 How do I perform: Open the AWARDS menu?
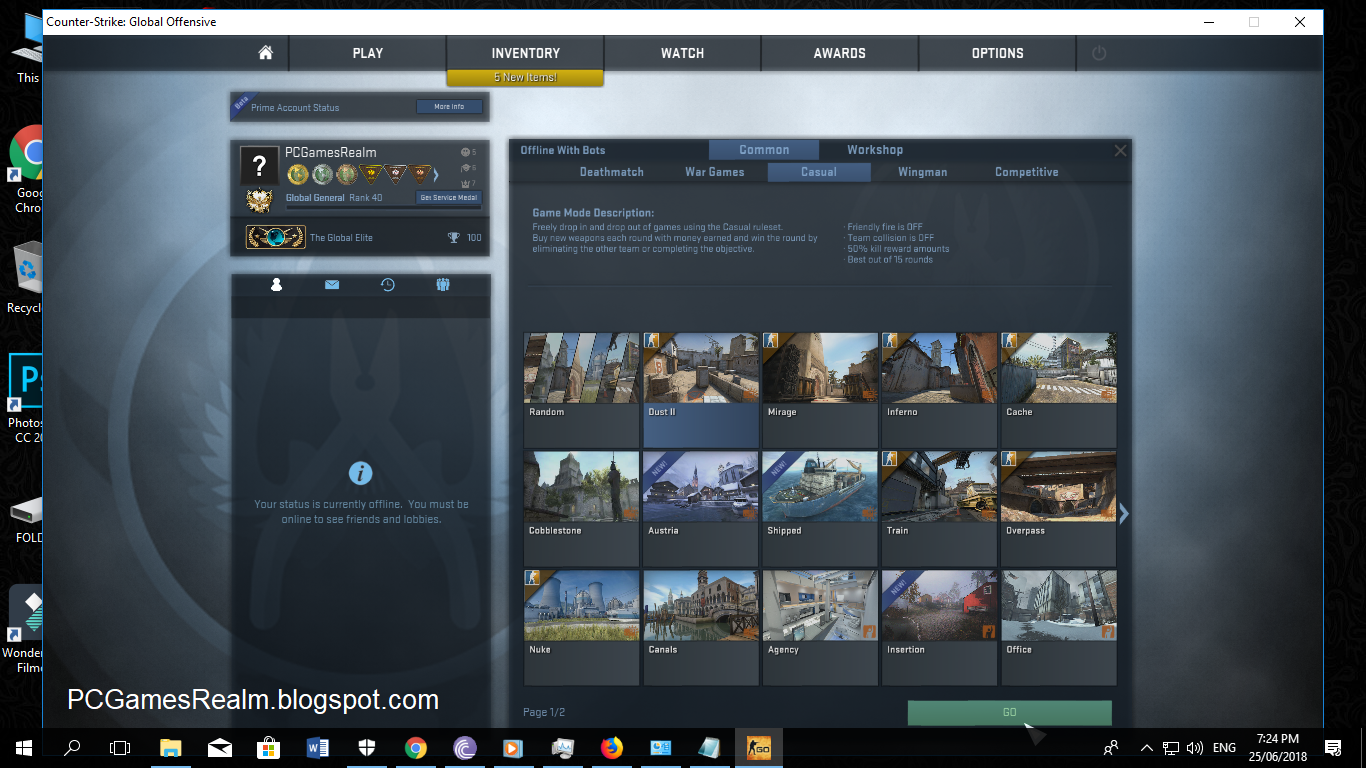840,53
